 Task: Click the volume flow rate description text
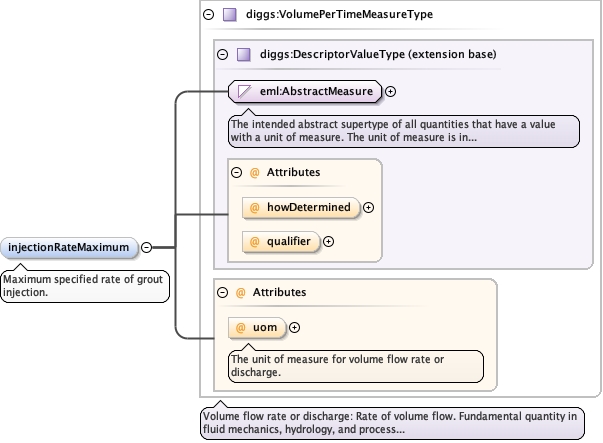point(391,423)
